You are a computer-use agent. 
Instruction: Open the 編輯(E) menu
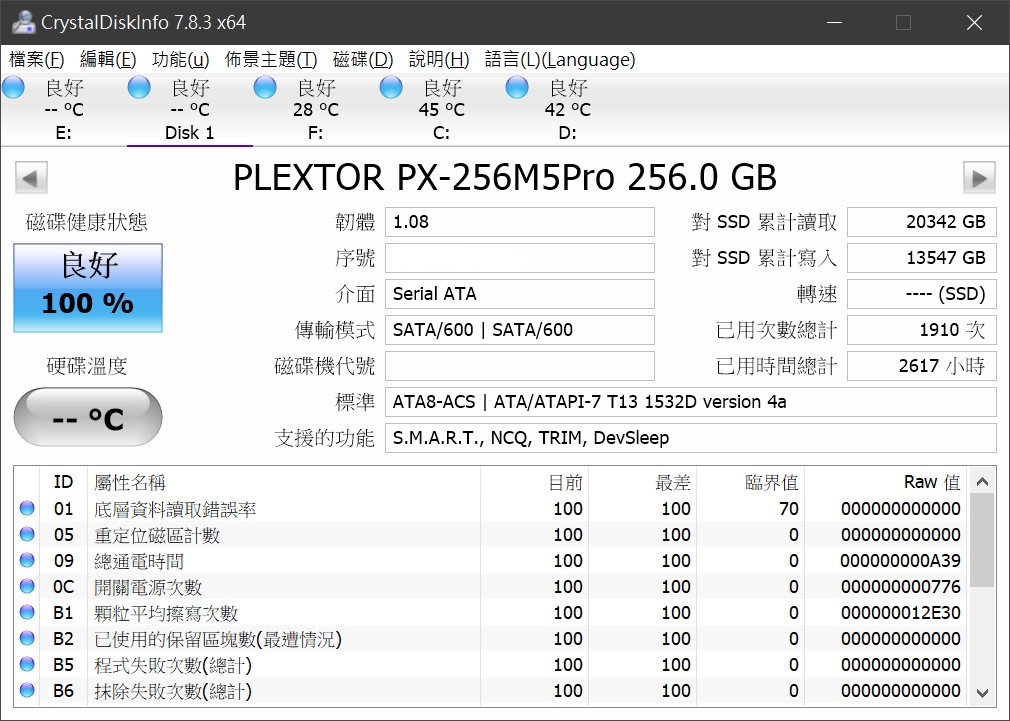(x=108, y=60)
